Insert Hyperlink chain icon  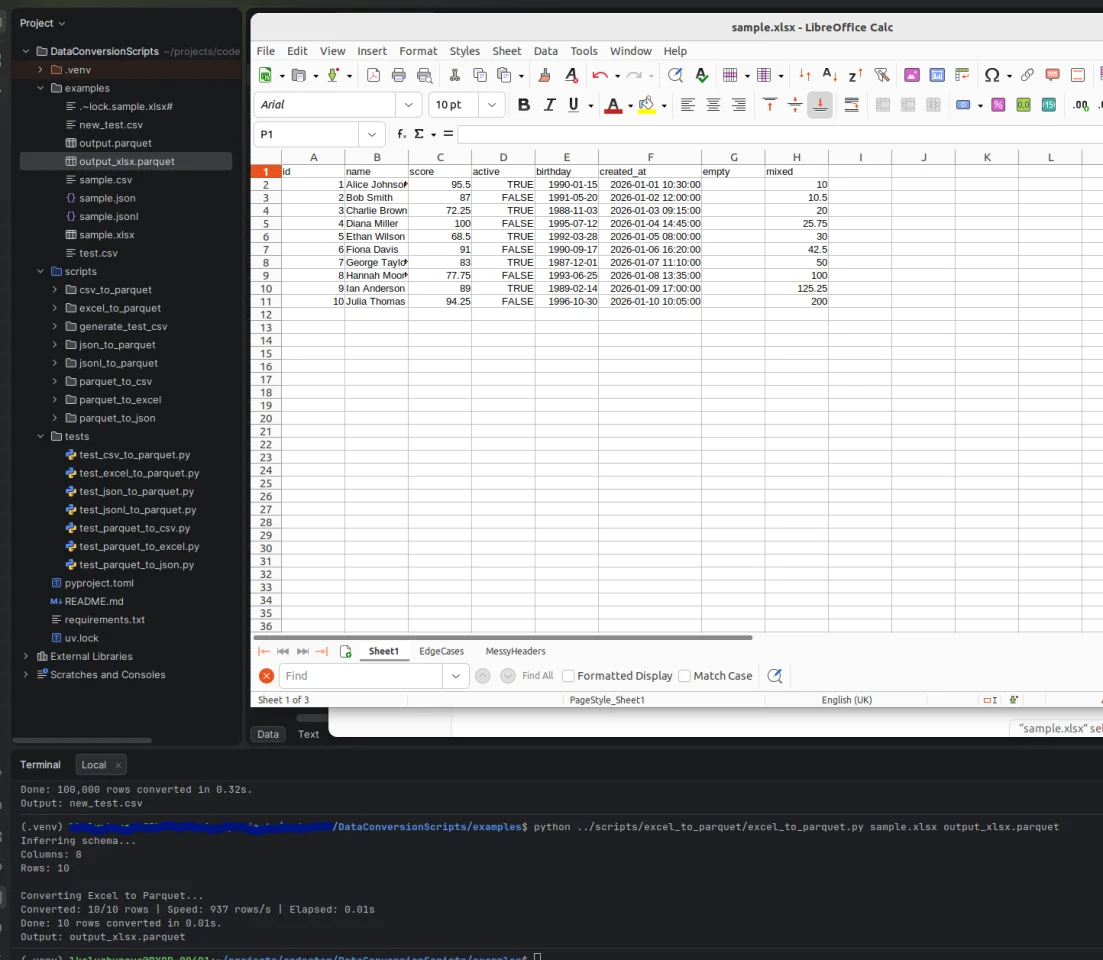click(1027, 75)
